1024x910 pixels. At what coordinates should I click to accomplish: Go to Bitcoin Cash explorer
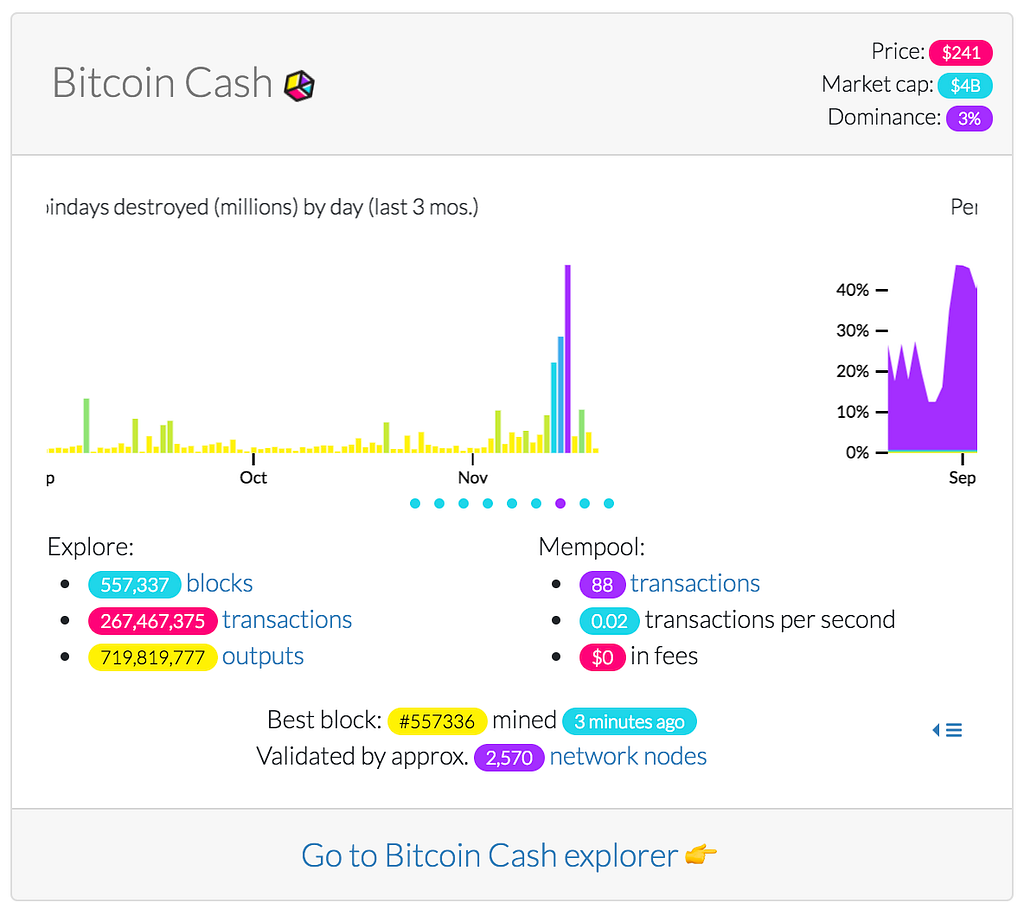coord(490,856)
